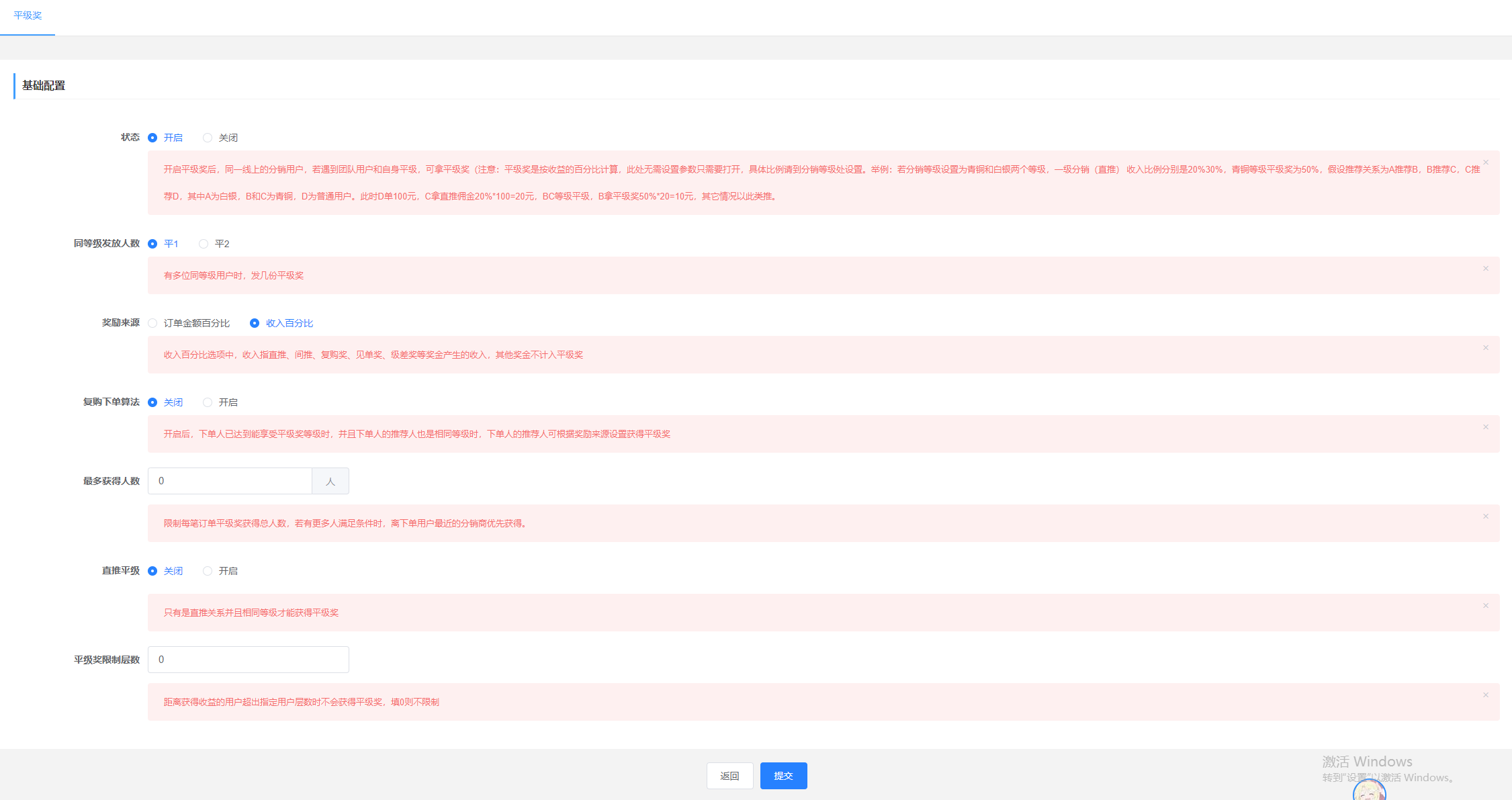Click the 提交 submit button
The image size is (1512, 800).
pos(783,776)
